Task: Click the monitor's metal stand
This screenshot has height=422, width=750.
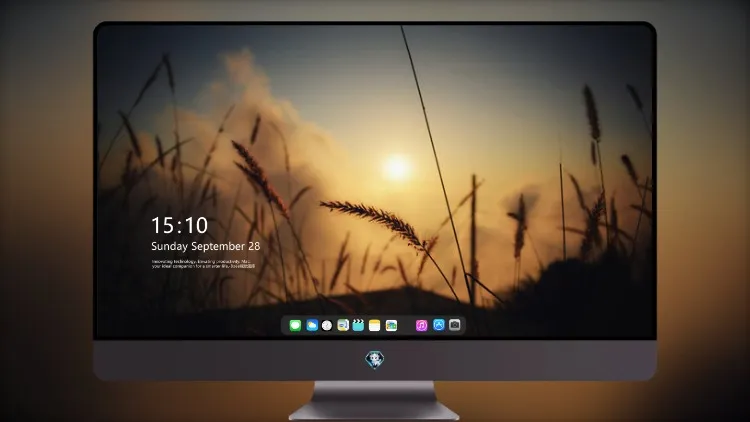Action: click(374, 401)
